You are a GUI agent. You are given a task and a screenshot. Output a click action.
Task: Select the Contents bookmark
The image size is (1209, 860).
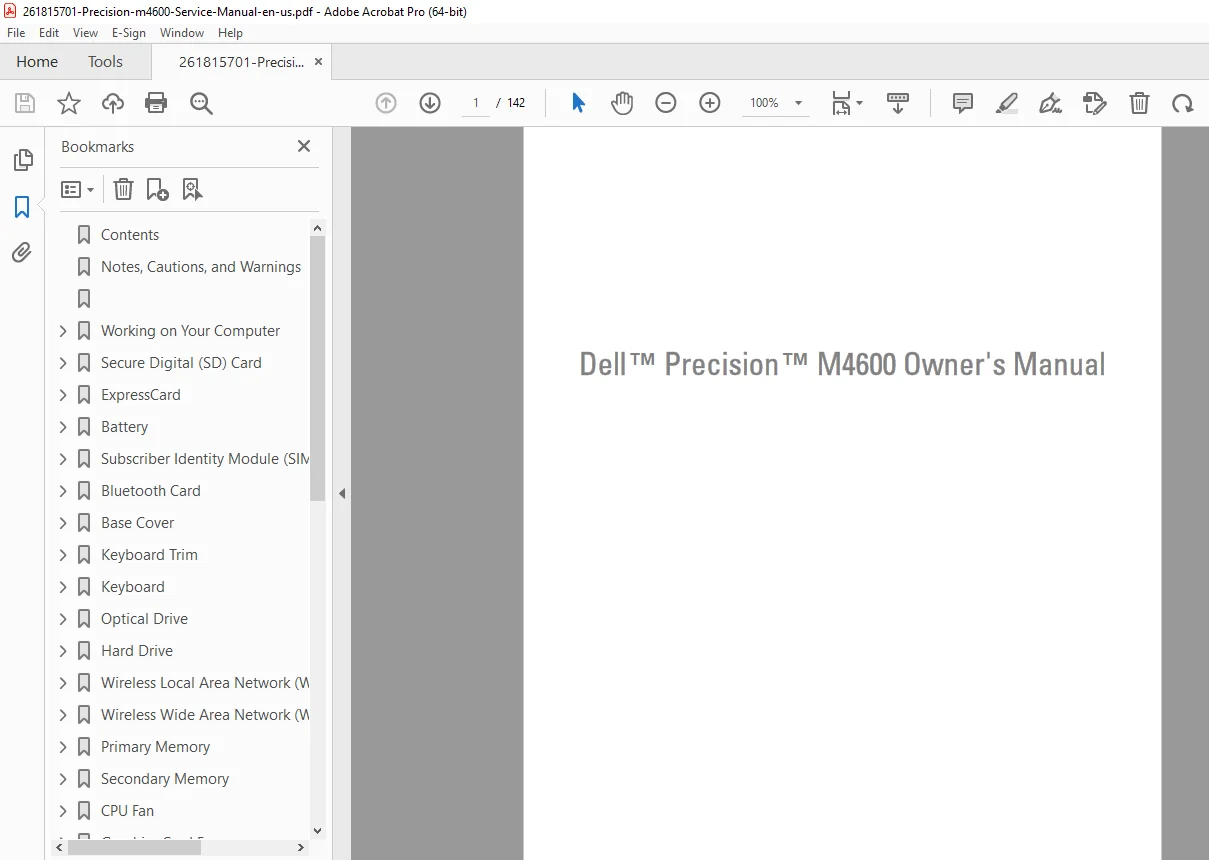130,235
